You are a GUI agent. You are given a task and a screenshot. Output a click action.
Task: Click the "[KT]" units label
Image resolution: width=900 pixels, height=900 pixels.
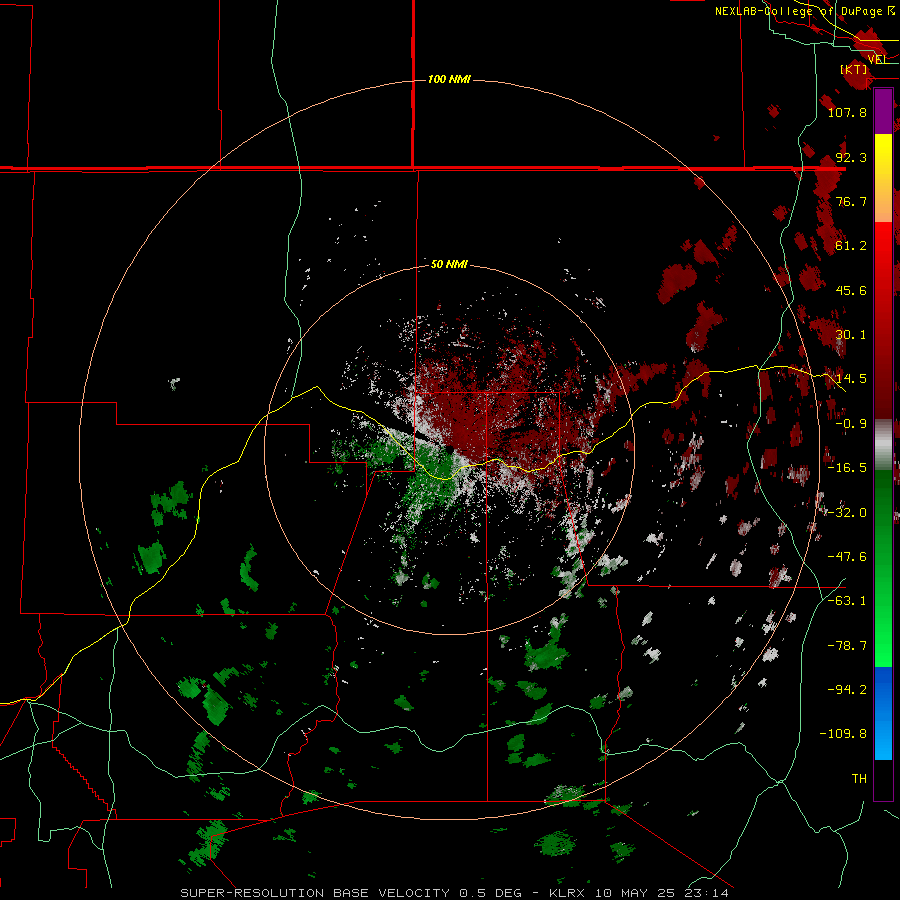854,69
